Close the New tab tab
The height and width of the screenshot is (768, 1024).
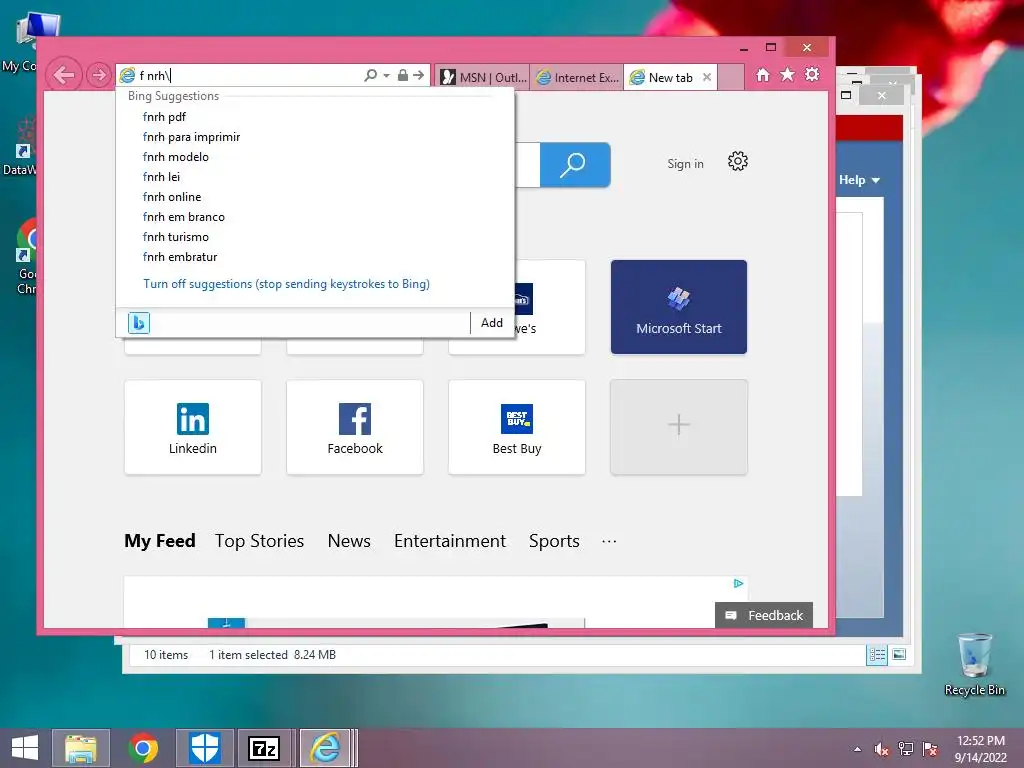click(707, 77)
